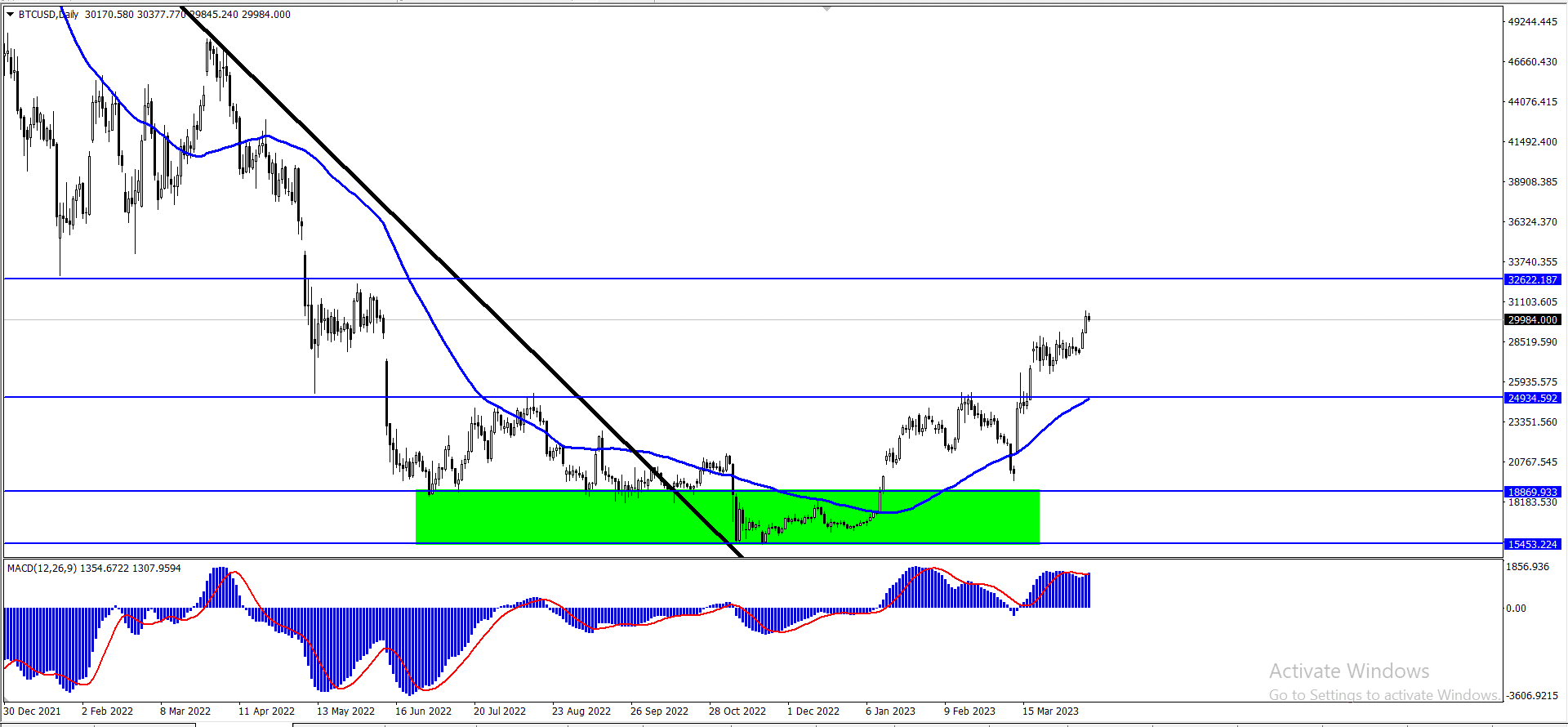Screen dimensions: 1568x727
Task: Click the 2 Feb 2022 date label
Action: click(x=107, y=711)
